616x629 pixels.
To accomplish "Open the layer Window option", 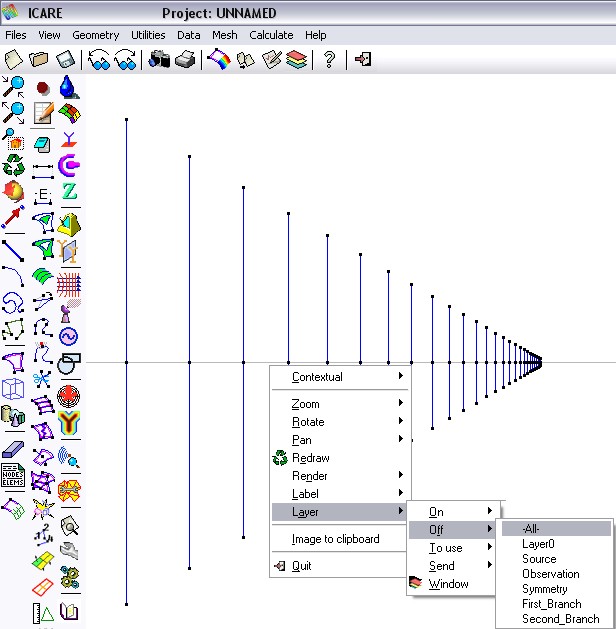I will click(x=452, y=584).
